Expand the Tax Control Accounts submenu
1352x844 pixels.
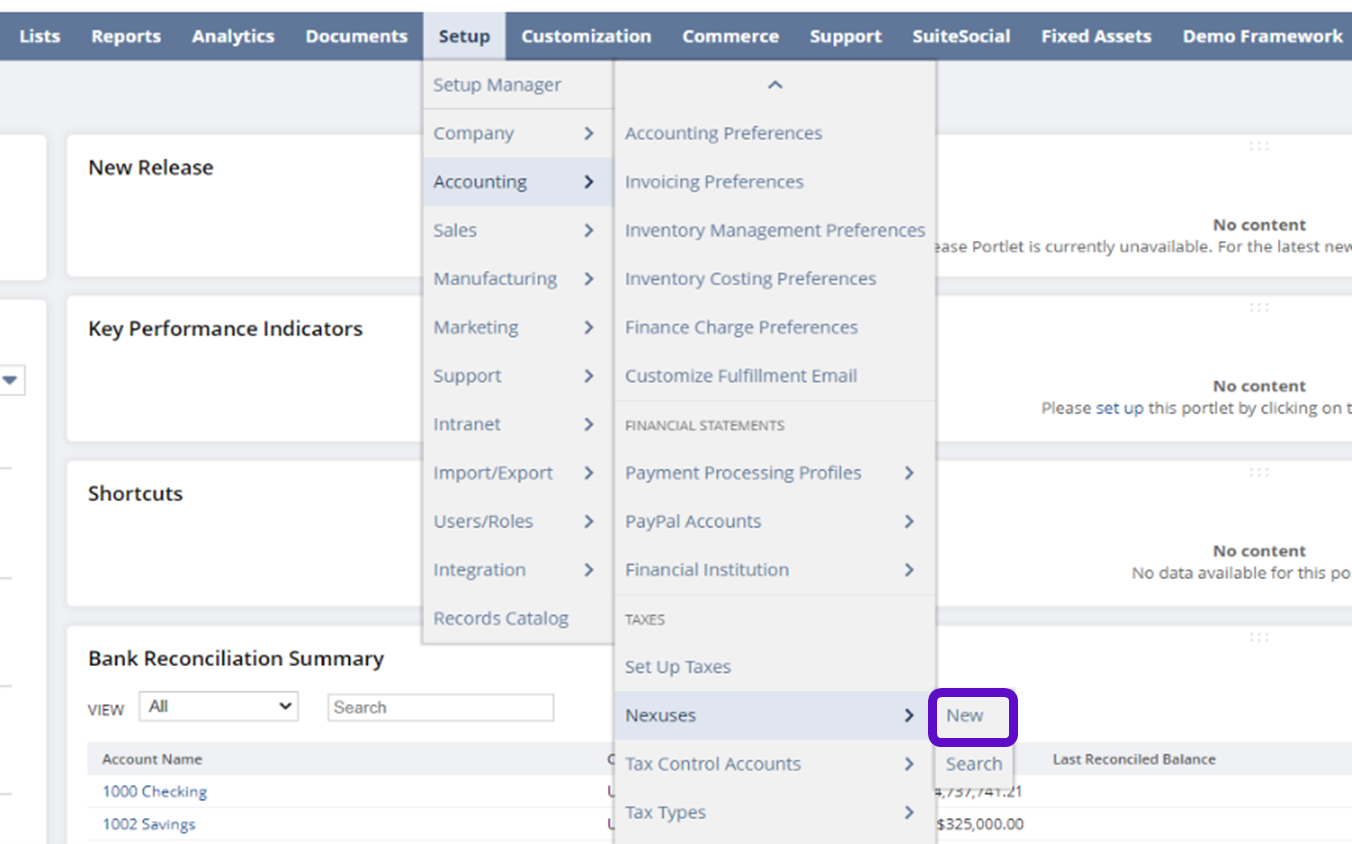point(908,764)
